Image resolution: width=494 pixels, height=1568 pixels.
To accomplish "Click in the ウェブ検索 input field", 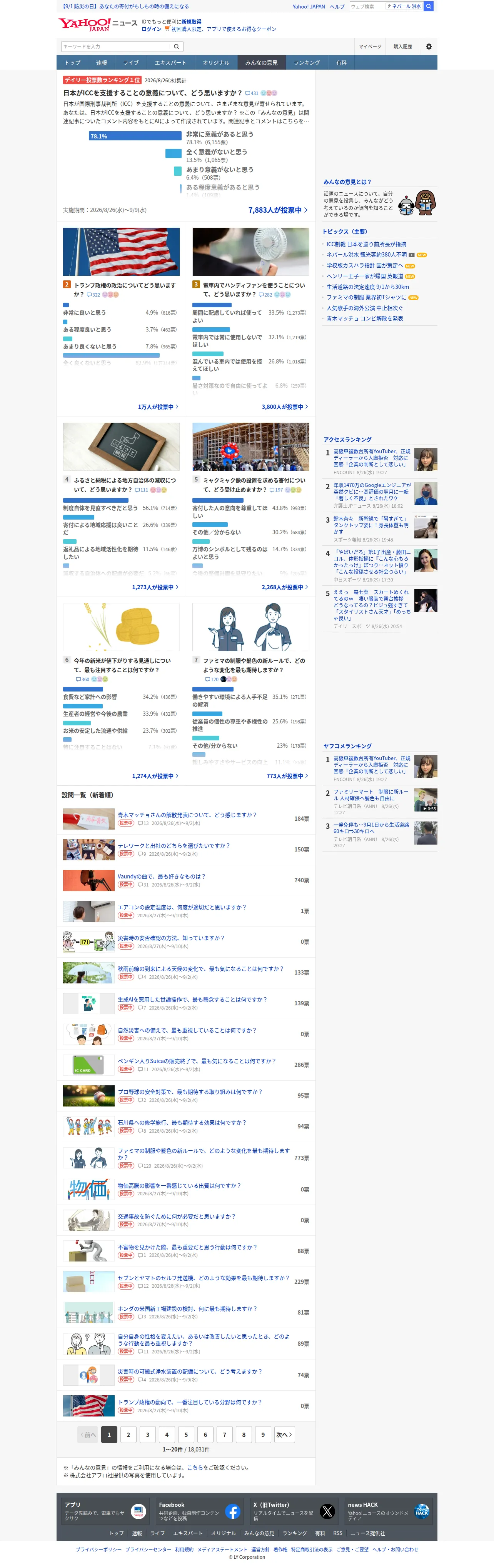I will coord(367,6).
